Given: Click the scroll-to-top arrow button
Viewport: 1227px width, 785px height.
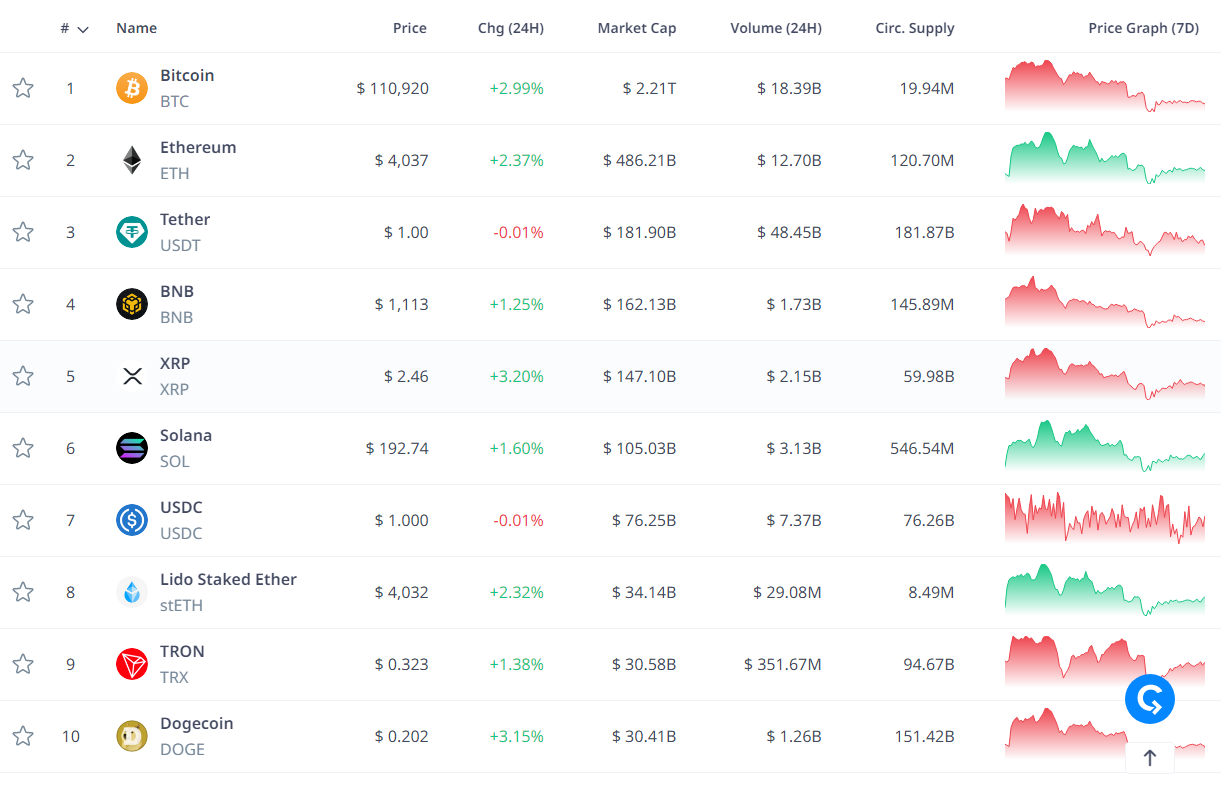Looking at the screenshot, I should point(1149,758).
